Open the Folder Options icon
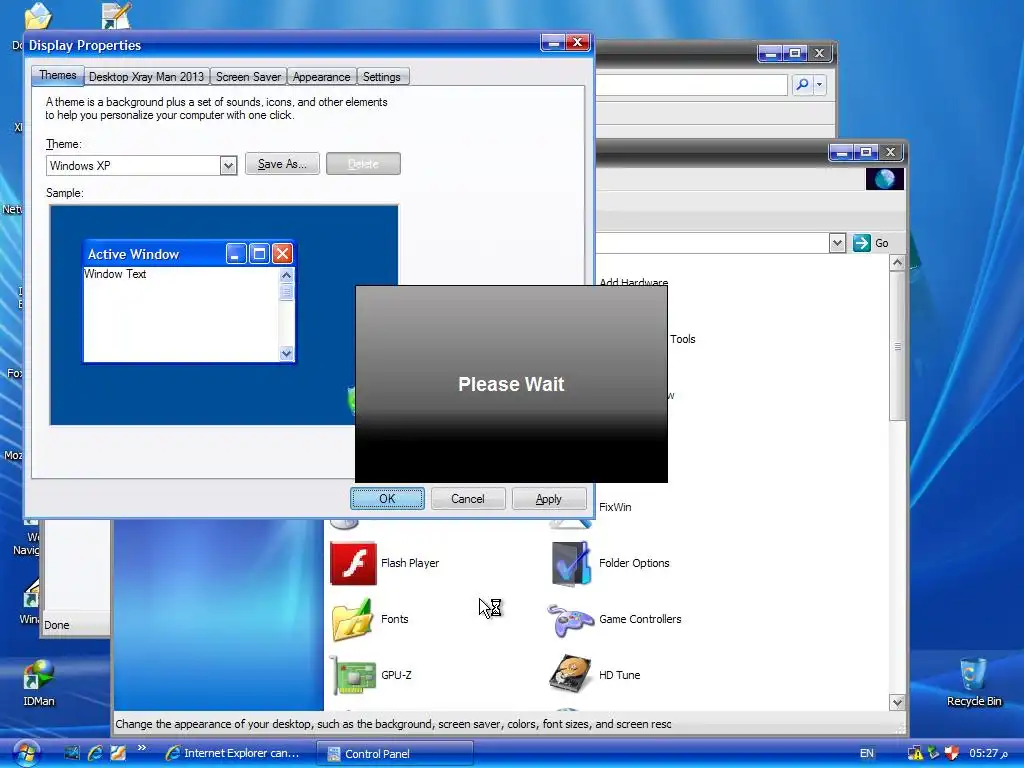This screenshot has width=1024, height=768. pos(571,563)
